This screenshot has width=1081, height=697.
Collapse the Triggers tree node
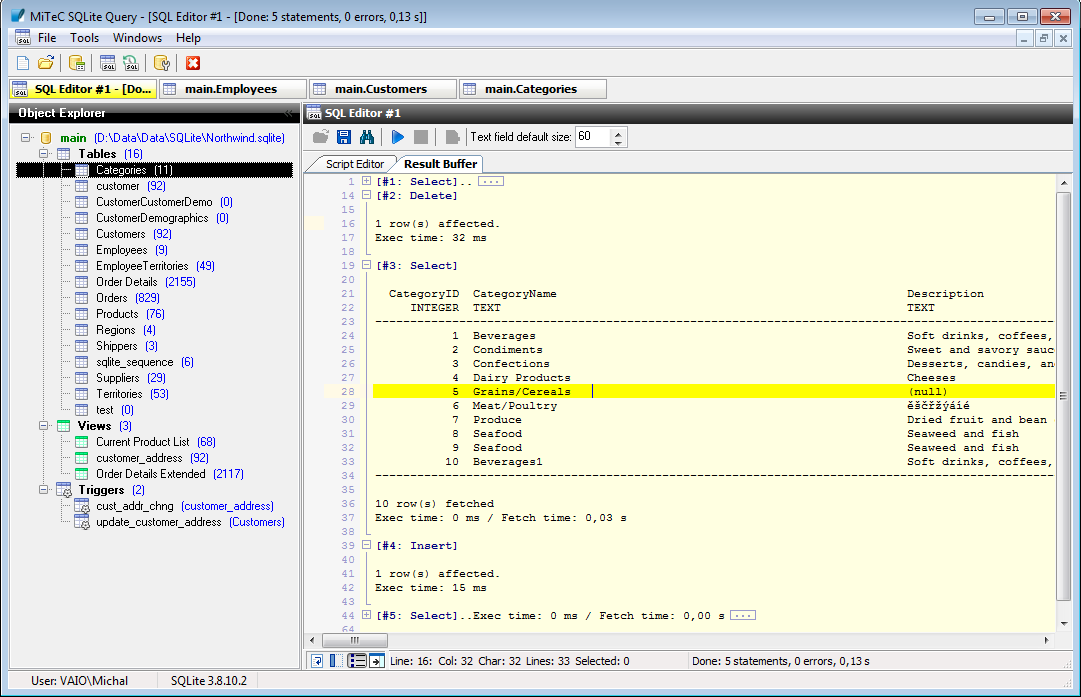[x=44, y=490]
